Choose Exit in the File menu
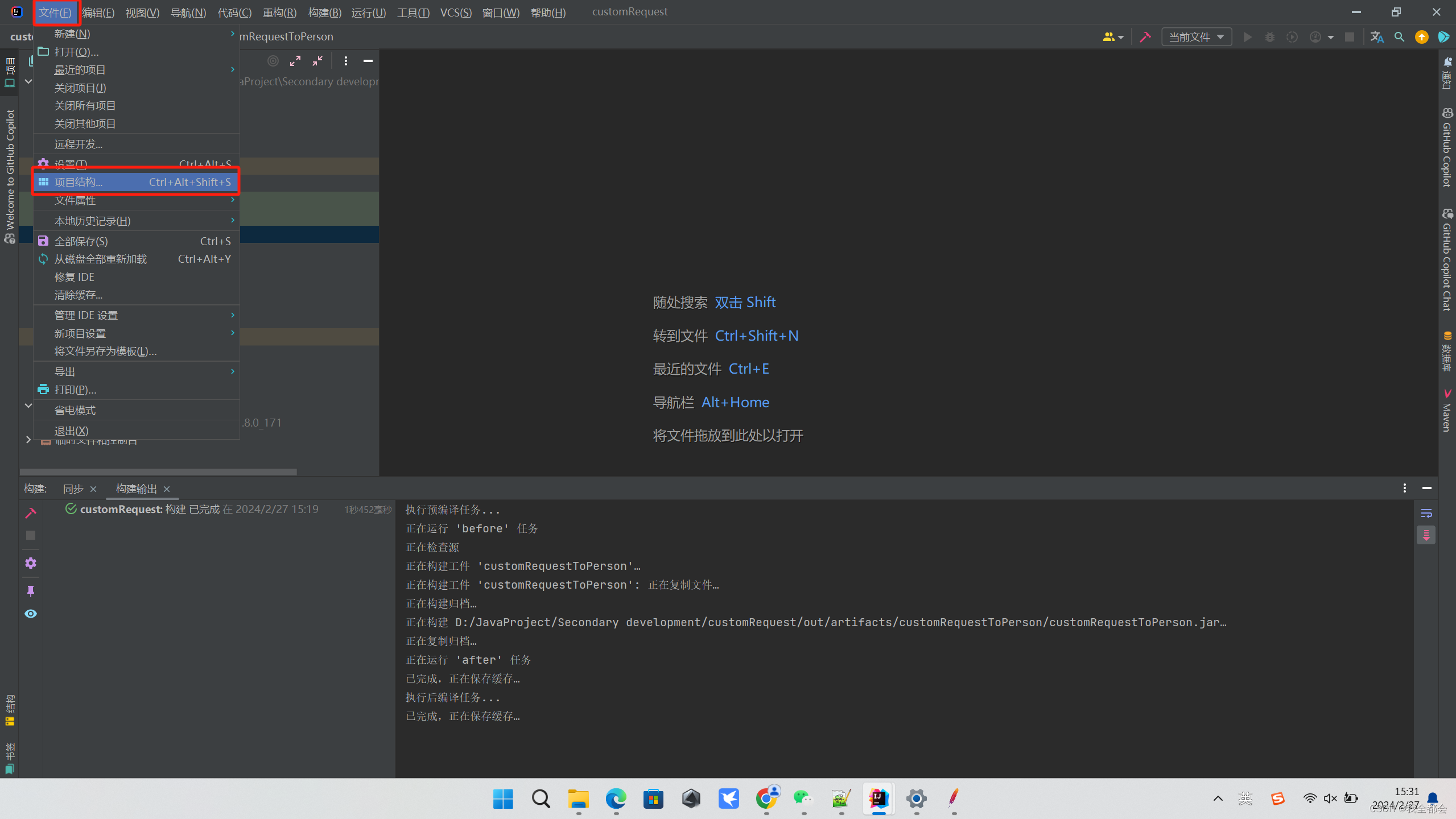This screenshot has width=1456, height=819. [x=137, y=431]
